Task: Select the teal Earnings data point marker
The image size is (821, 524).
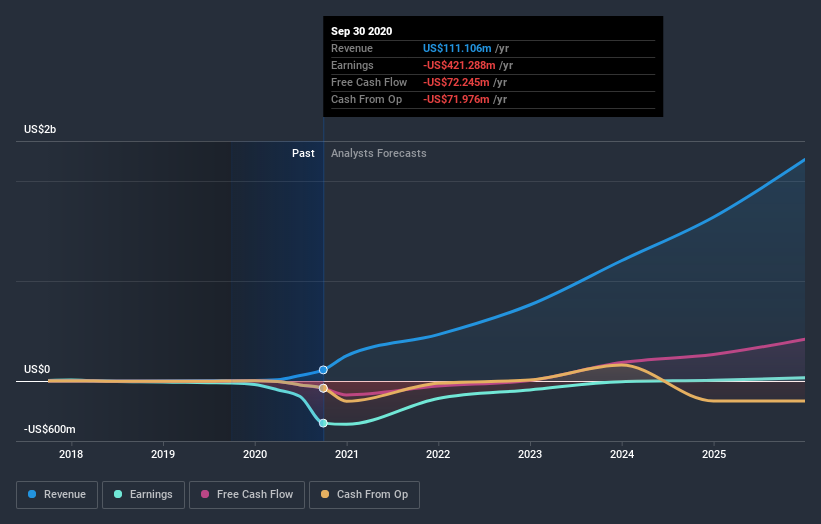Action: 323,423
